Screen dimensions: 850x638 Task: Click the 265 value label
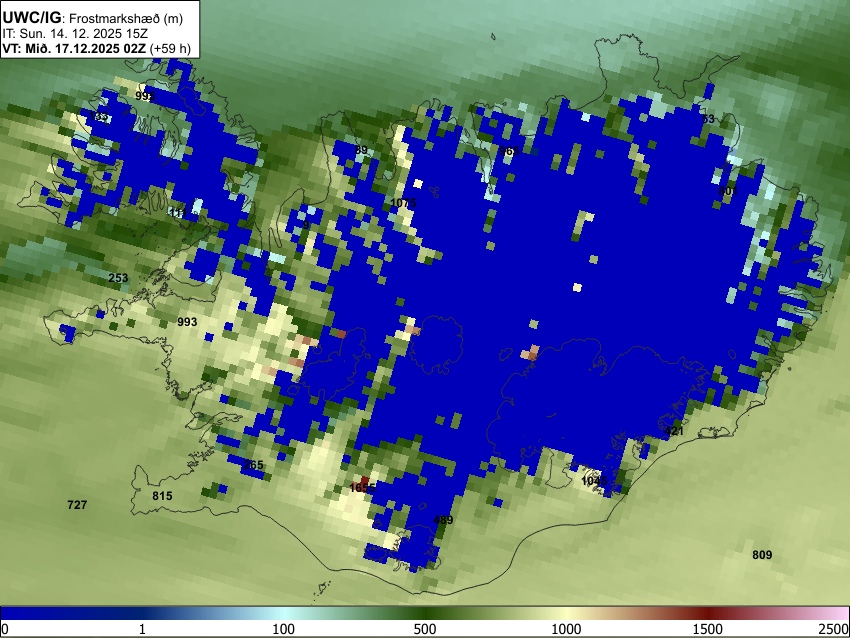click(253, 465)
